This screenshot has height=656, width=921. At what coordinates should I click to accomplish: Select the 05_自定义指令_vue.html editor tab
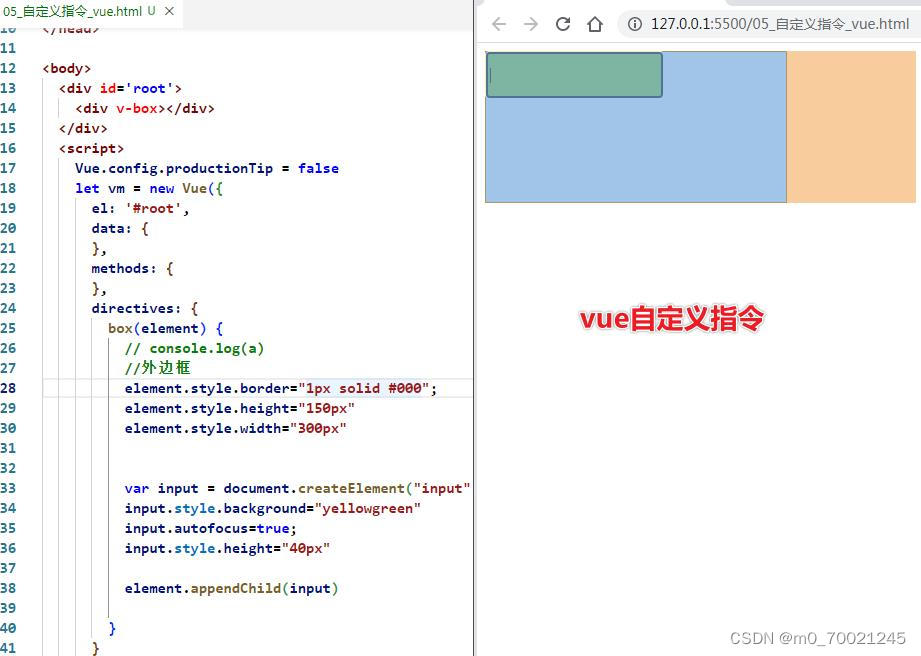91,11
